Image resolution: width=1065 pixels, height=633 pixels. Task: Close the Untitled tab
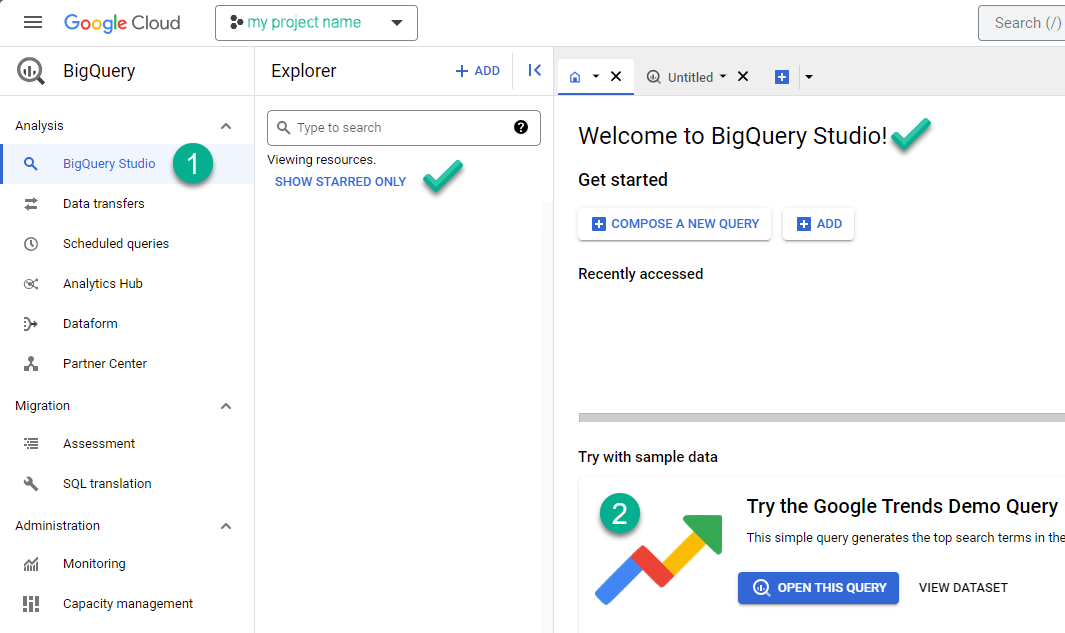pyautogui.click(x=743, y=77)
